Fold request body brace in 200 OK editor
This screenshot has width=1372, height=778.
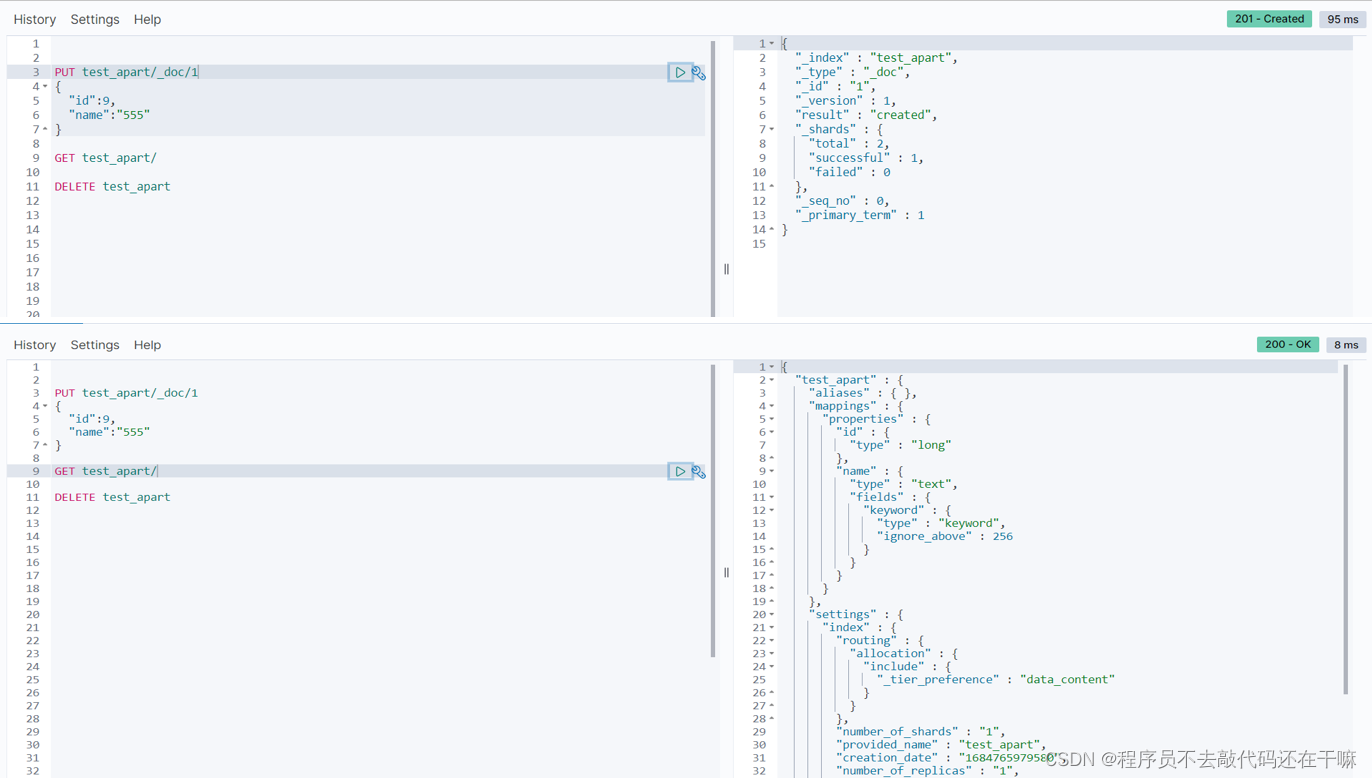45,406
